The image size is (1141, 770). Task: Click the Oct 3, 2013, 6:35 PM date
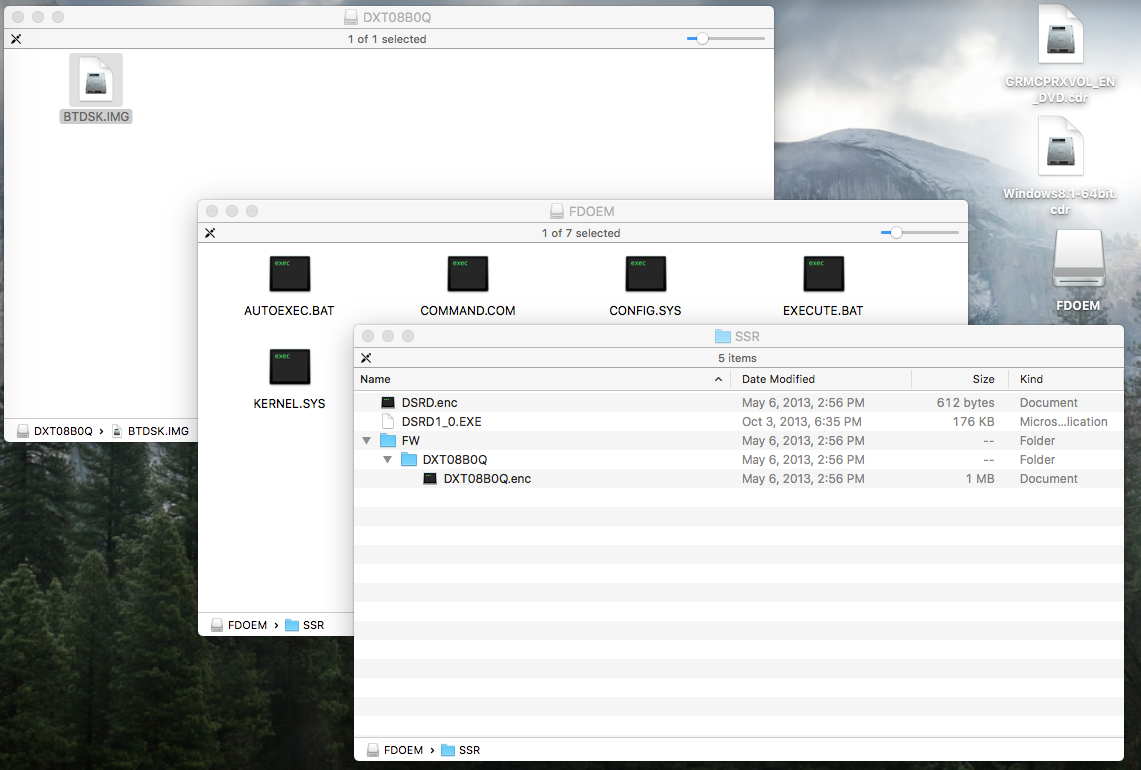click(x=802, y=421)
